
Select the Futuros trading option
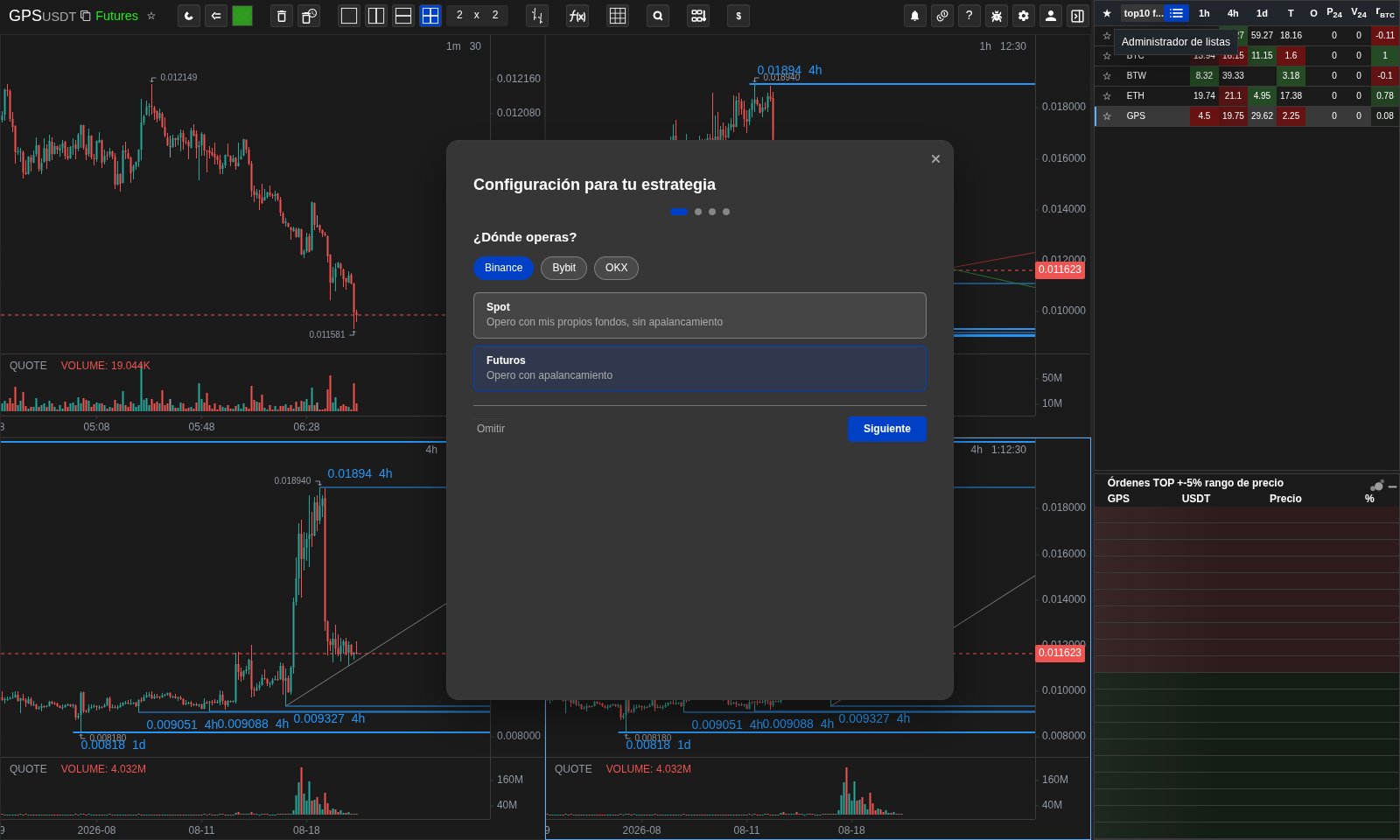(700, 368)
